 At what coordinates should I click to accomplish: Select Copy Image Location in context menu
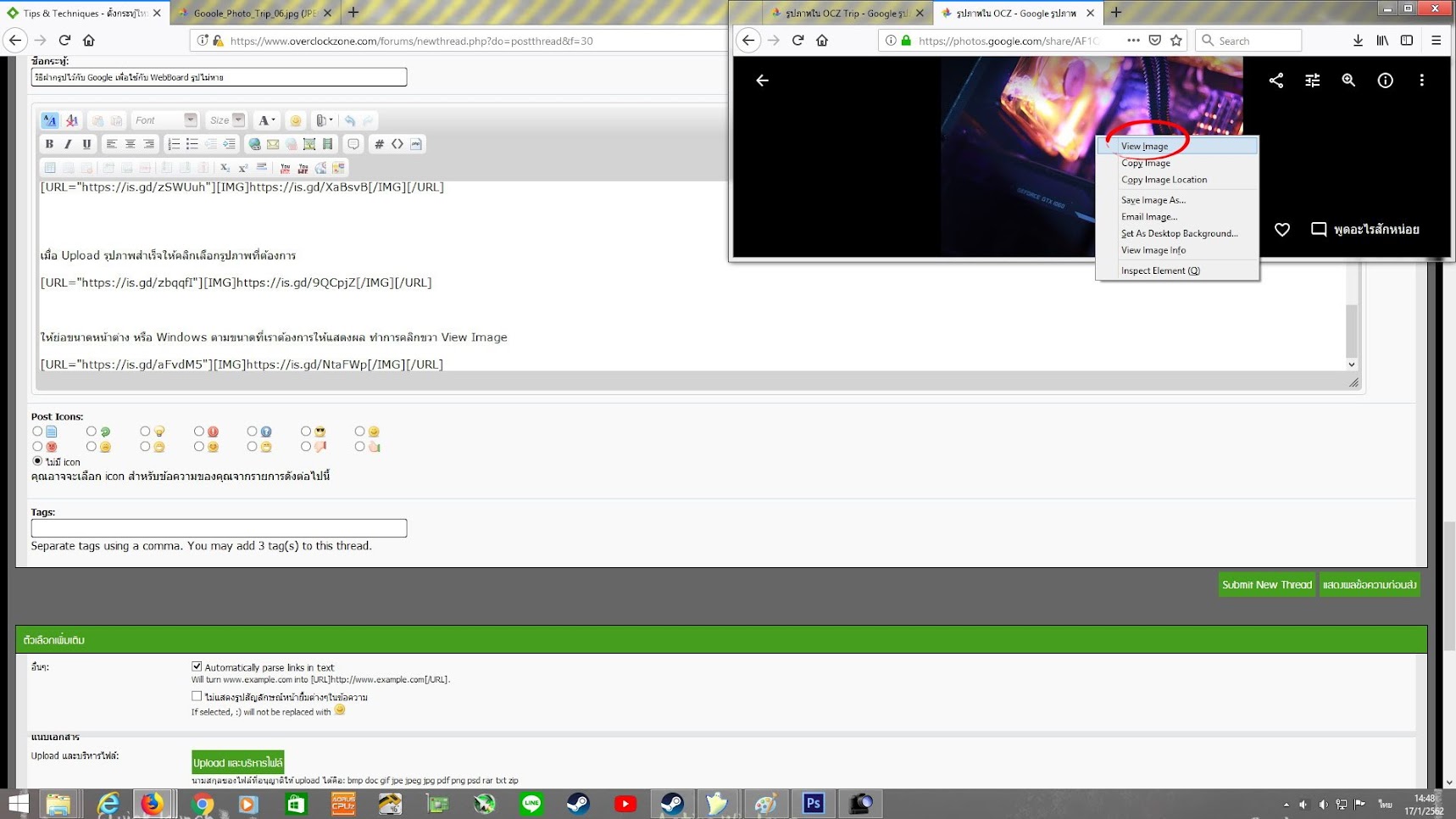click(x=1164, y=180)
